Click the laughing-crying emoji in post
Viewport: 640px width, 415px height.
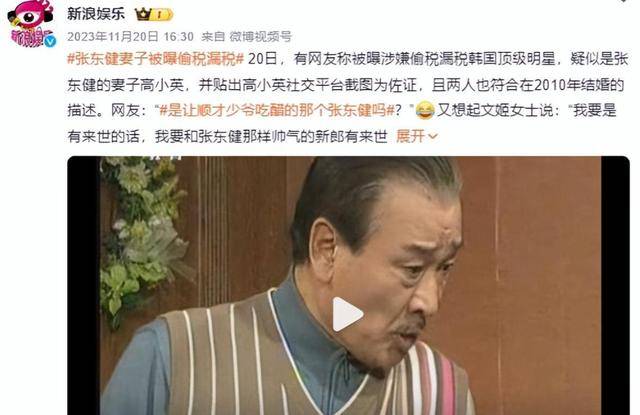(424, 111)
